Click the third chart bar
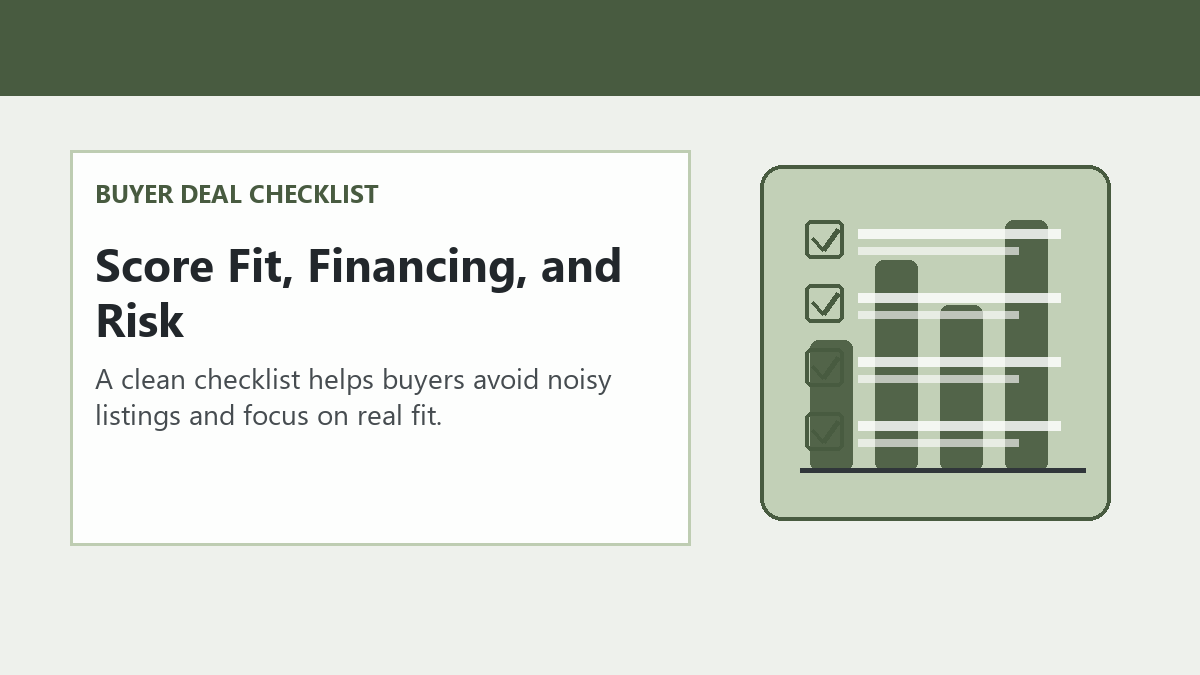Viewport: 1200px width, 675px height. (x=961, y=388)
